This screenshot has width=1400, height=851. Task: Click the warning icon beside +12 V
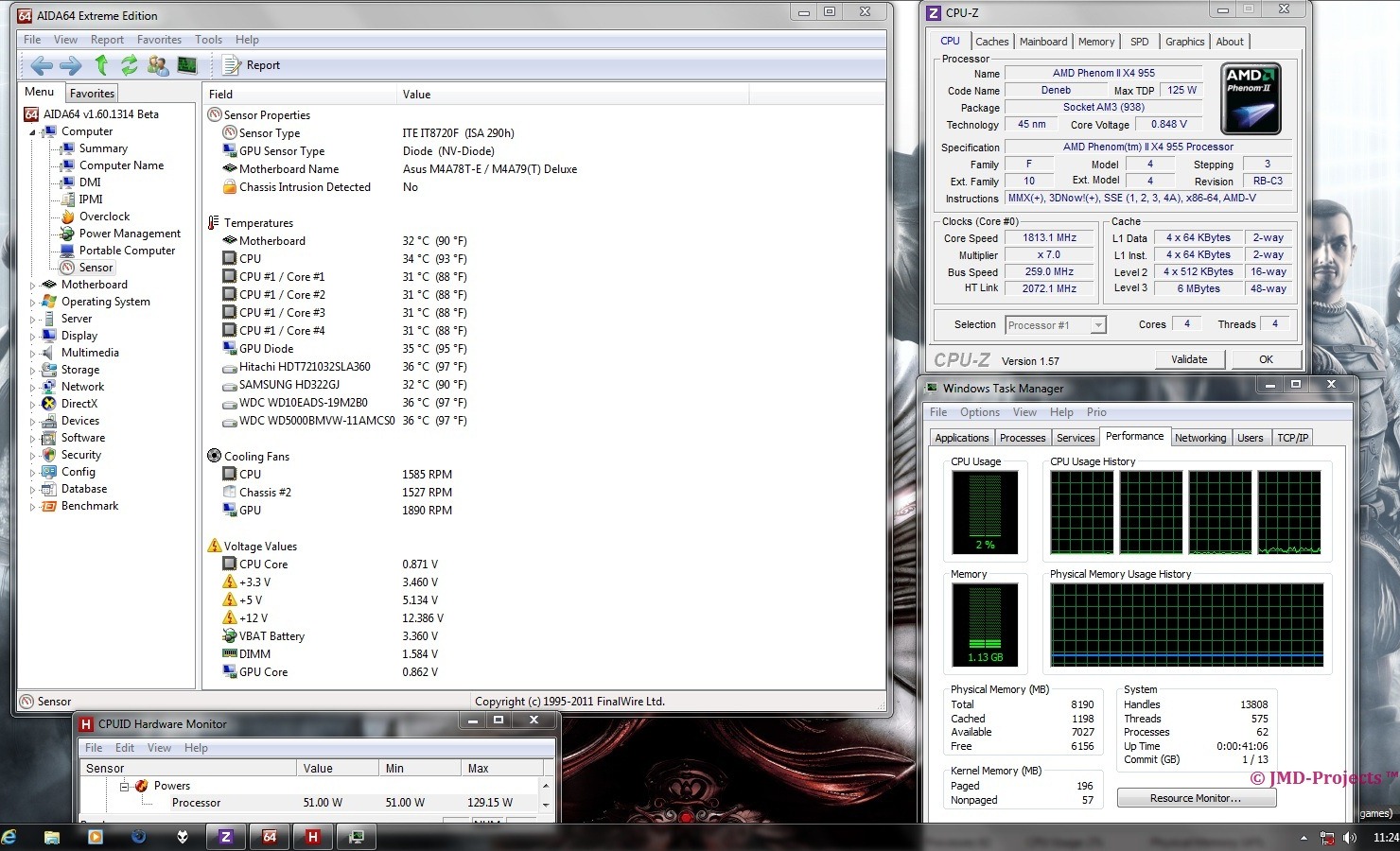click(x=229, y=618)
